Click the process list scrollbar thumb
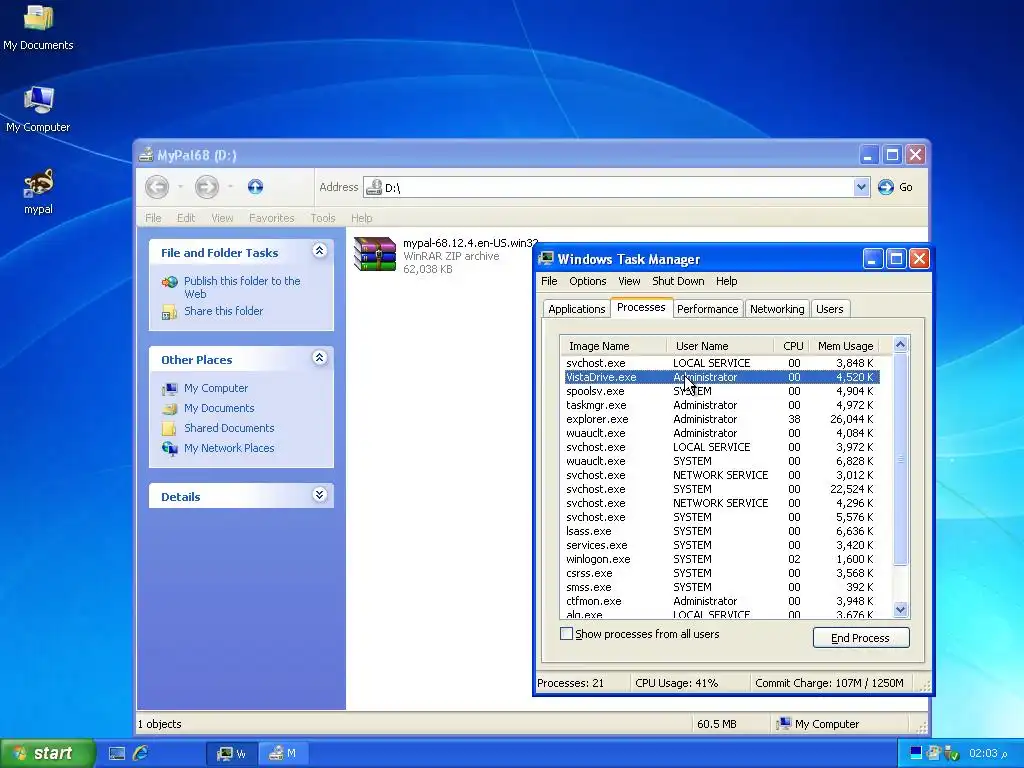This screenshot has height=768, width=1024. click(x=901, y=459)
